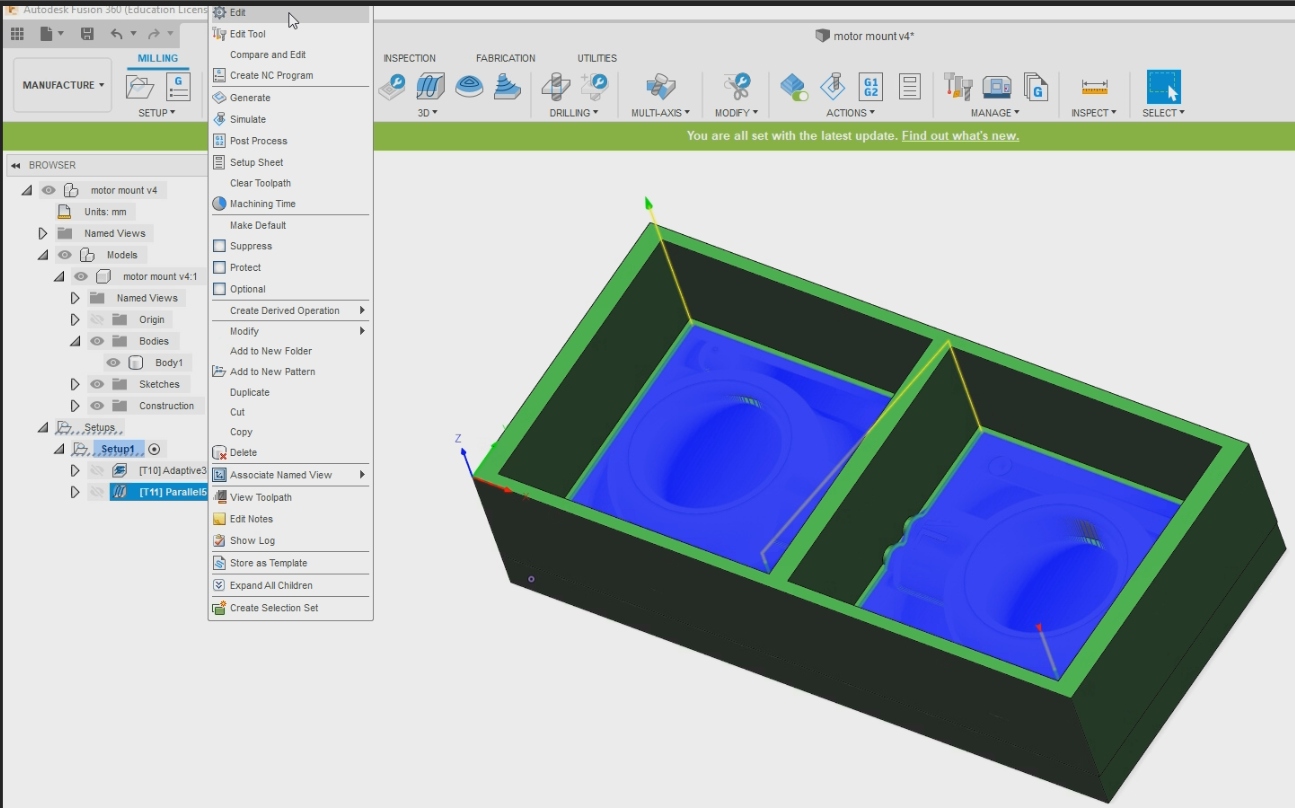Expand the Construction folder

click(75, 406)
